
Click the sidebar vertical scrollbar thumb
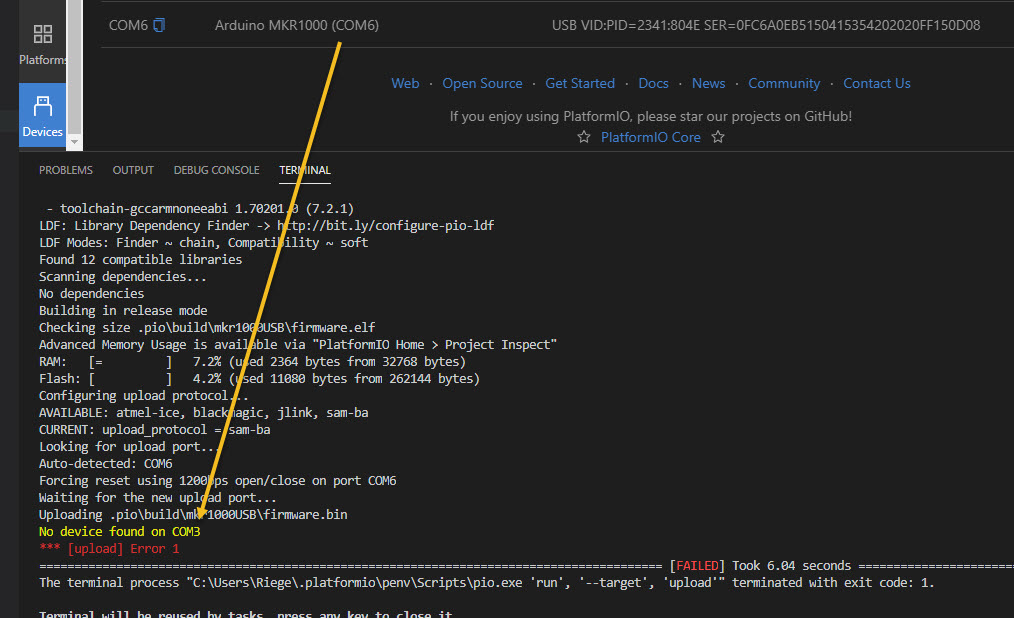[74, 70]
